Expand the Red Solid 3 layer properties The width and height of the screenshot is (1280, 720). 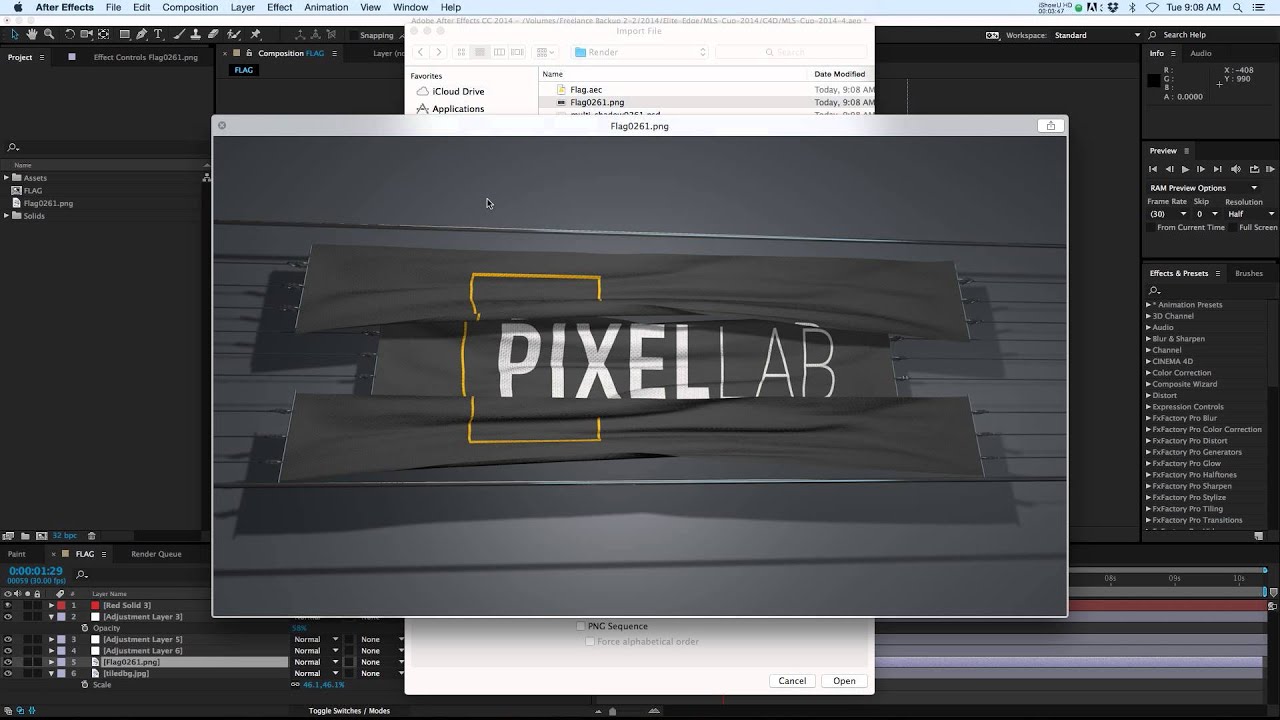pos(51,605)
